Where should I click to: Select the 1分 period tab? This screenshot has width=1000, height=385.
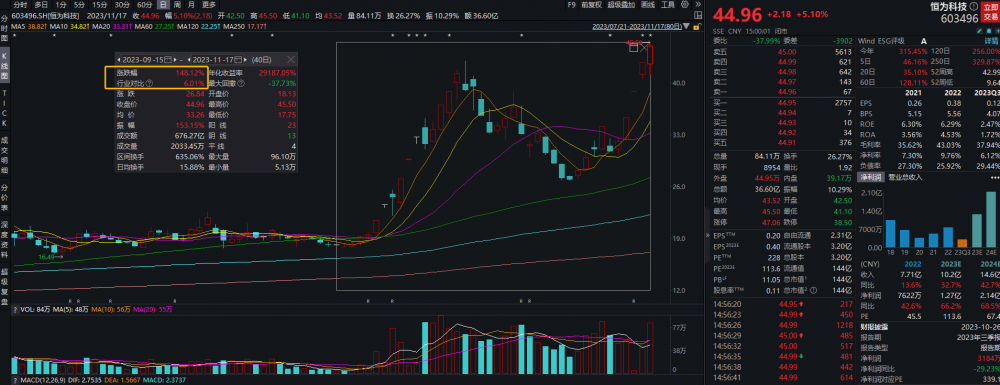(x=61, y=4)
